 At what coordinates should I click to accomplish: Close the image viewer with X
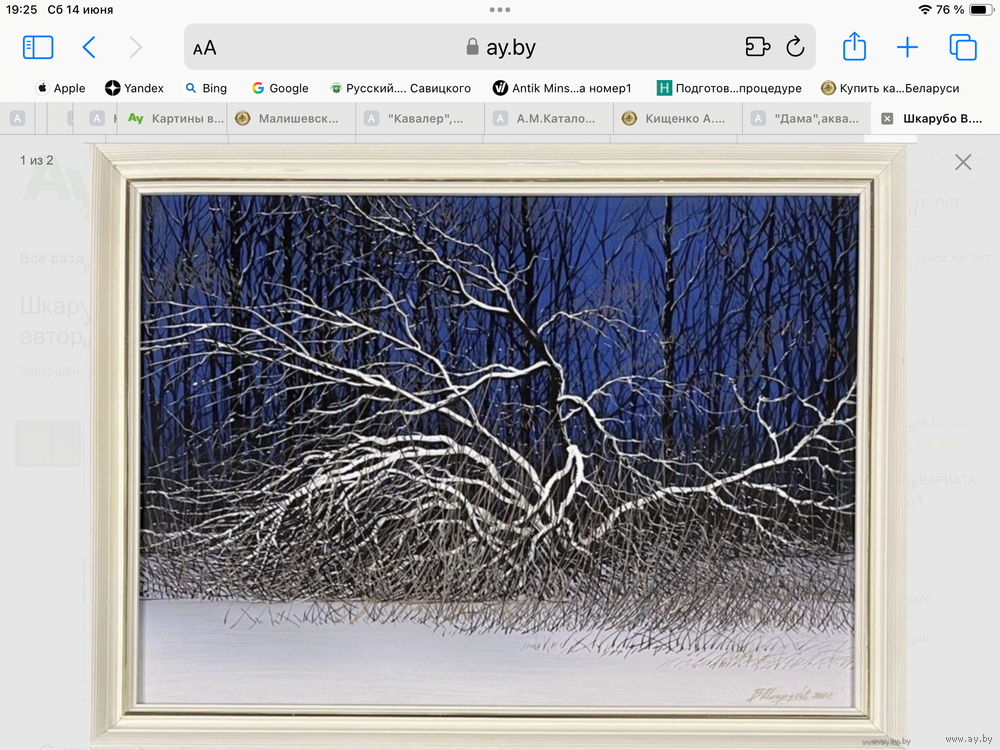coord(963,162)
